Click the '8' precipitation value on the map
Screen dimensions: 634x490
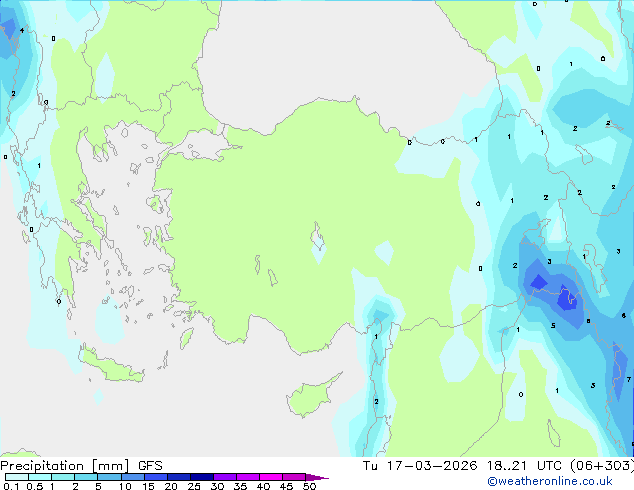click(588, 321)
